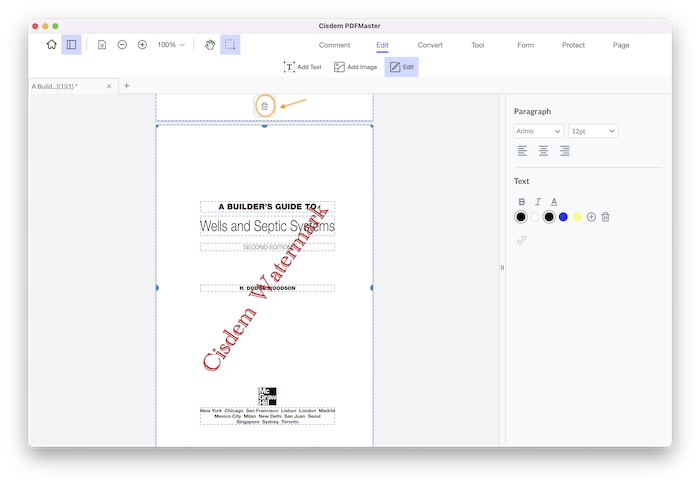Choose the white color swatch
Image resolution: width=700 pixels, height=484 pixels.
click(x=535, y=217)
